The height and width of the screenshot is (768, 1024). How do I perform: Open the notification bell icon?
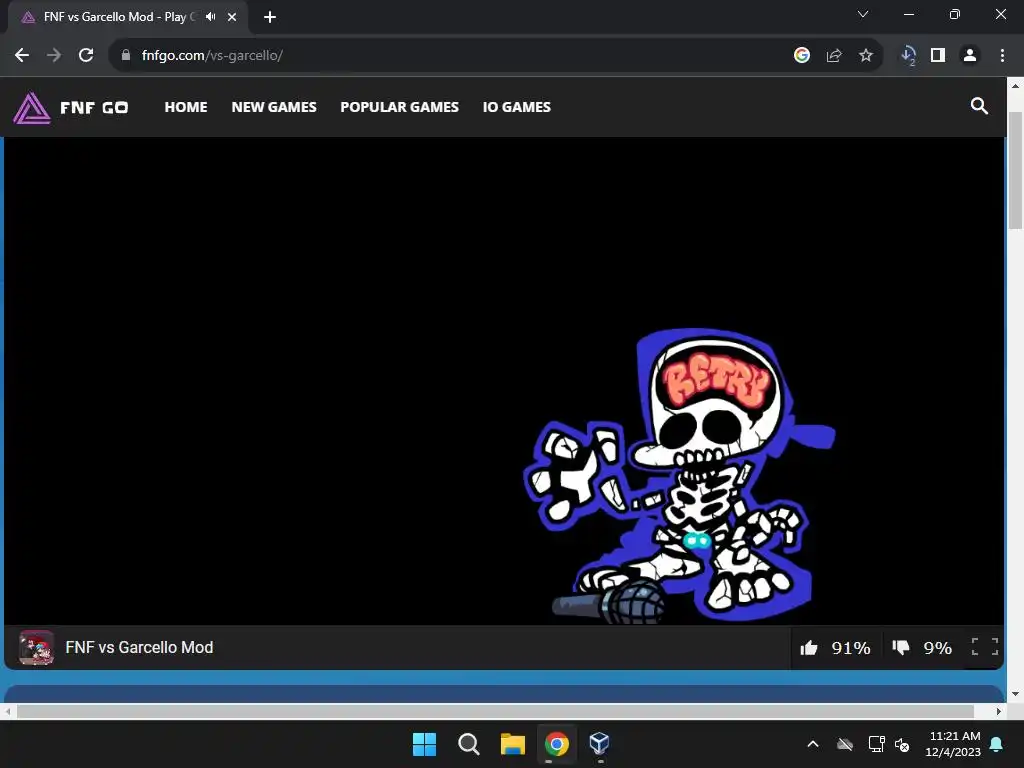tap(997, 744)
